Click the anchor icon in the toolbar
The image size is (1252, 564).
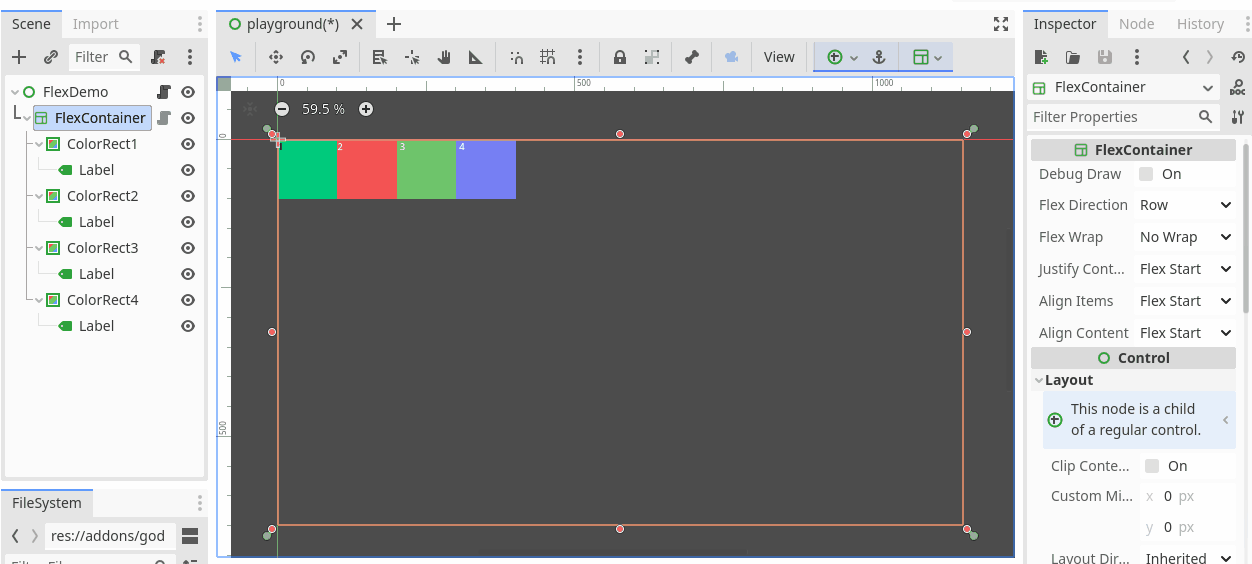[x=880, y=57]
